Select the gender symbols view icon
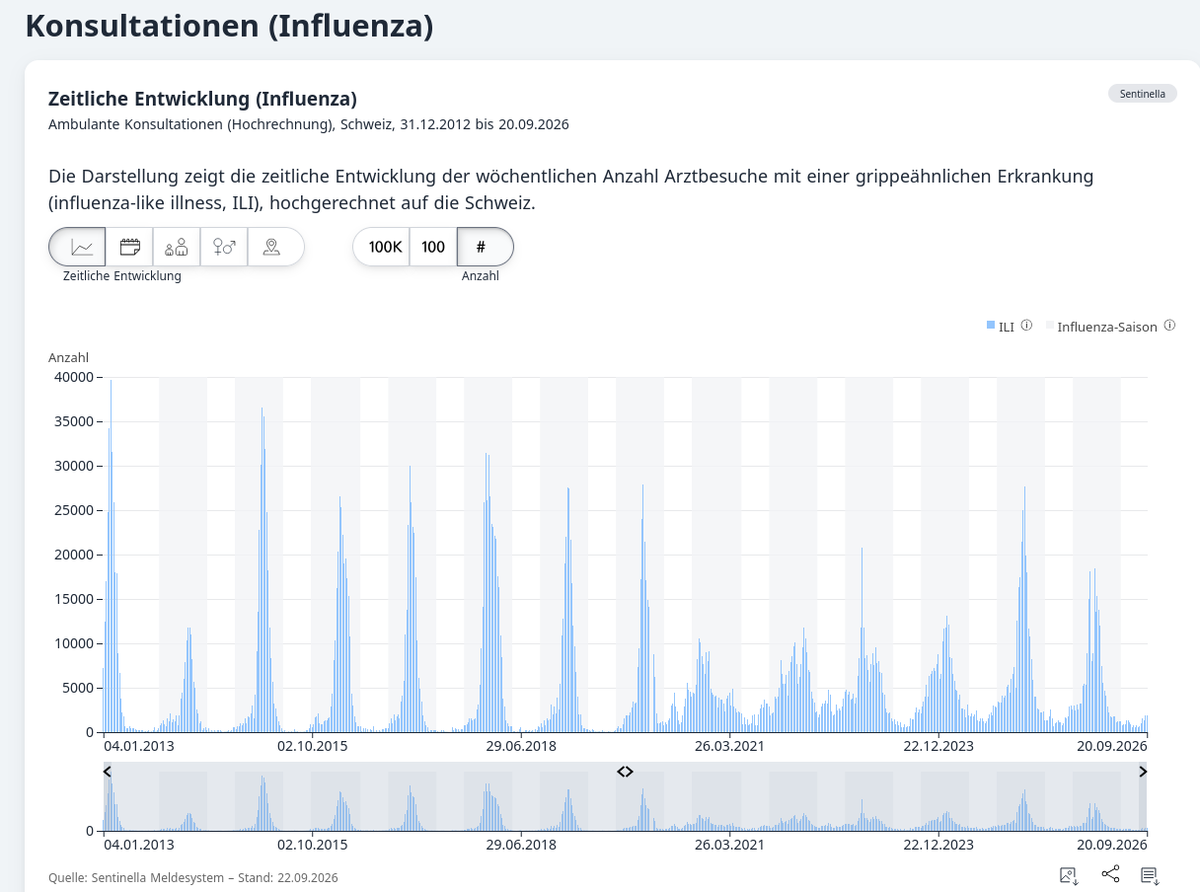 [x=224, y=246]
